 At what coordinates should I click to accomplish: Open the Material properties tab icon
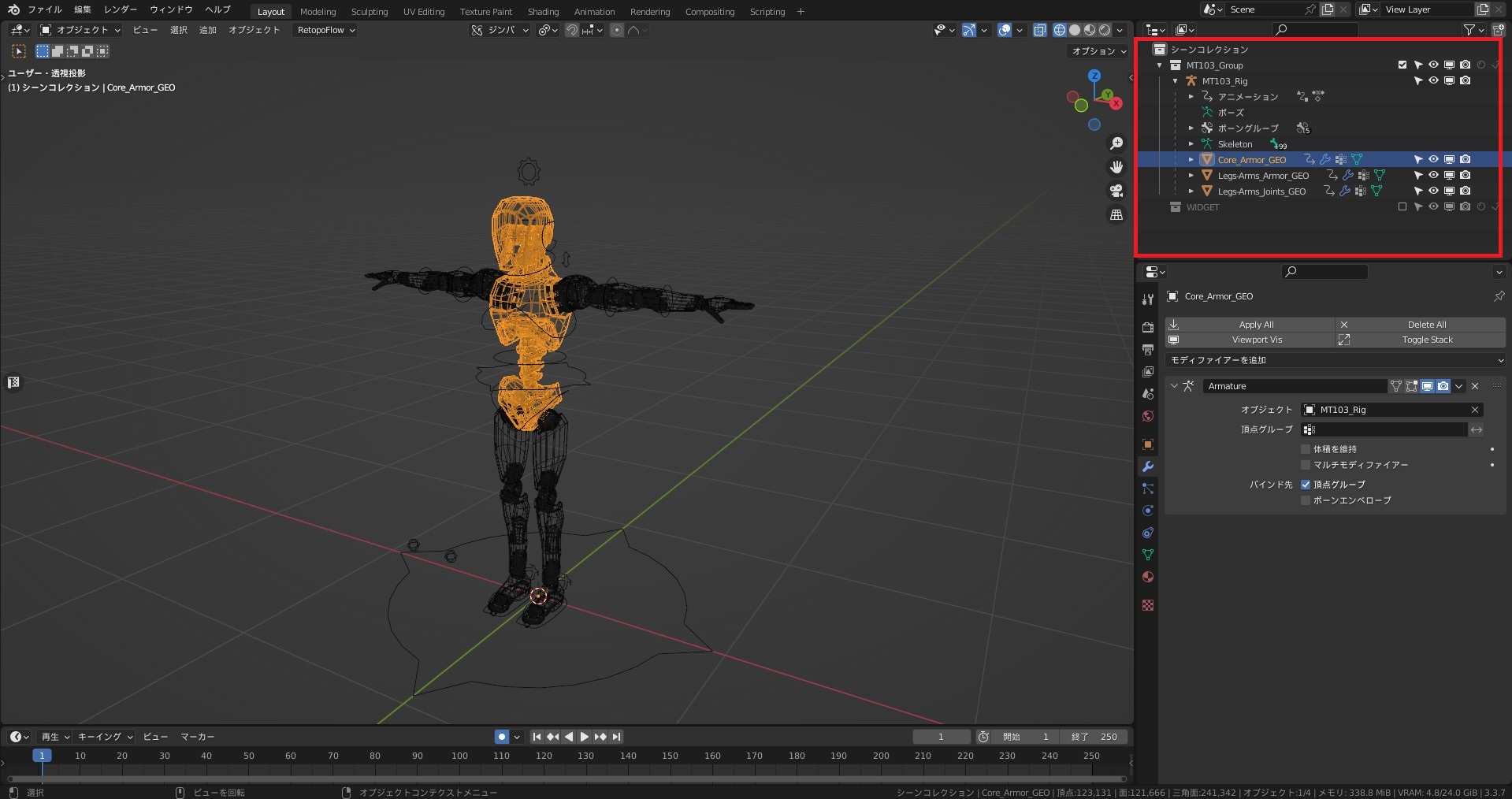point(1148,577)
